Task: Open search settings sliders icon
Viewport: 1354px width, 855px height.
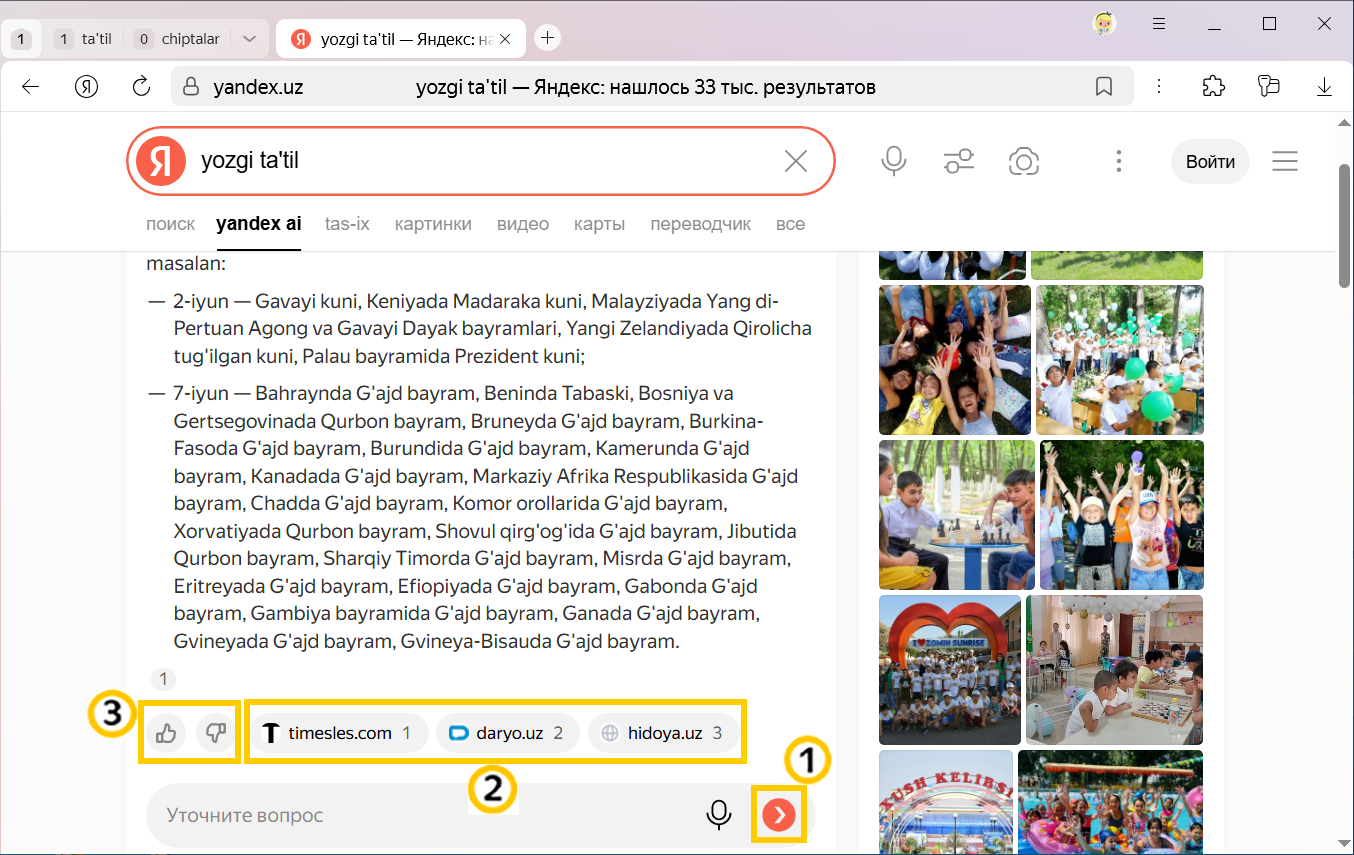Action: (958, 161)
